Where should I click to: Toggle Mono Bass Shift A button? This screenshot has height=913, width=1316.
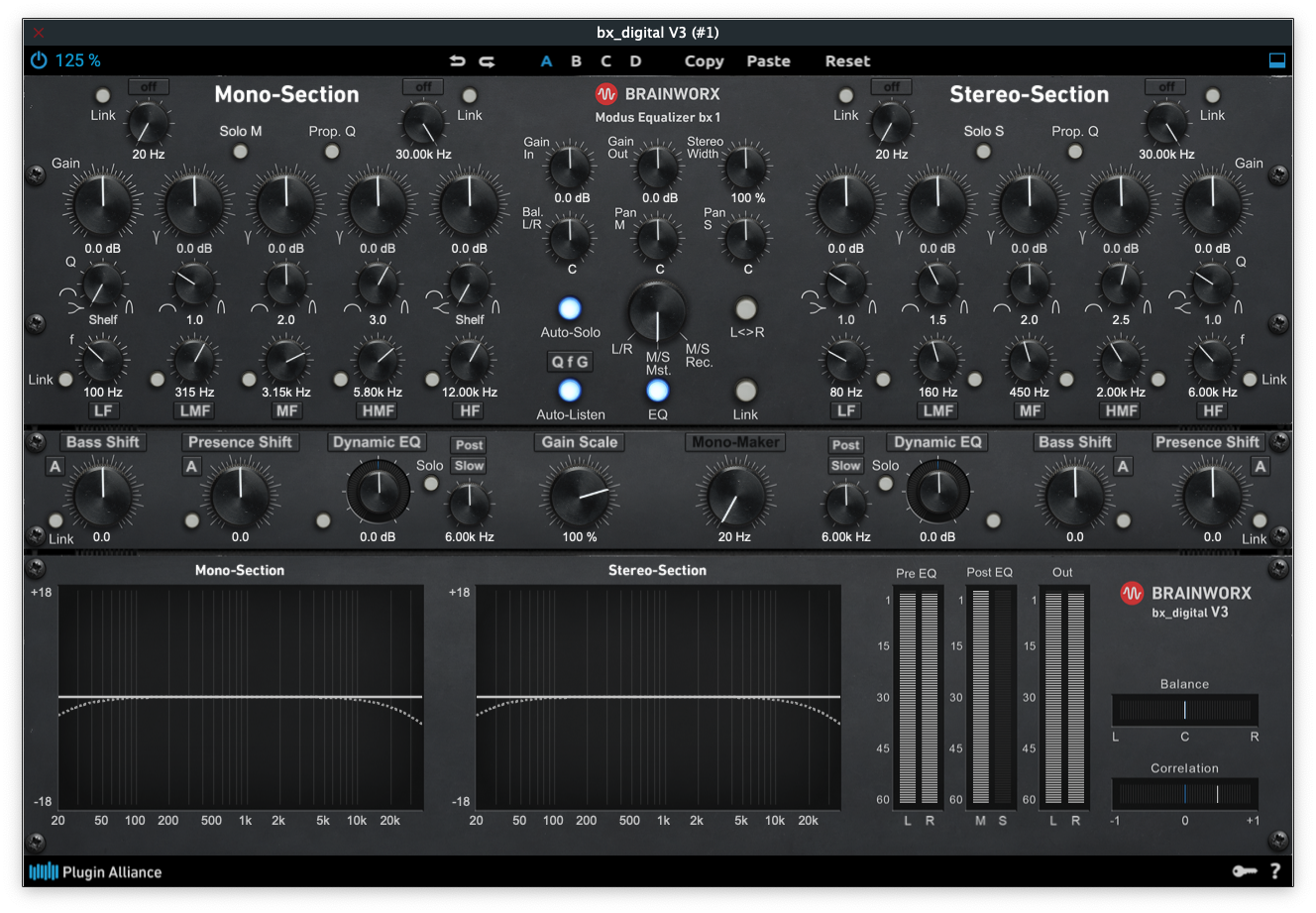tap(55, 466)
